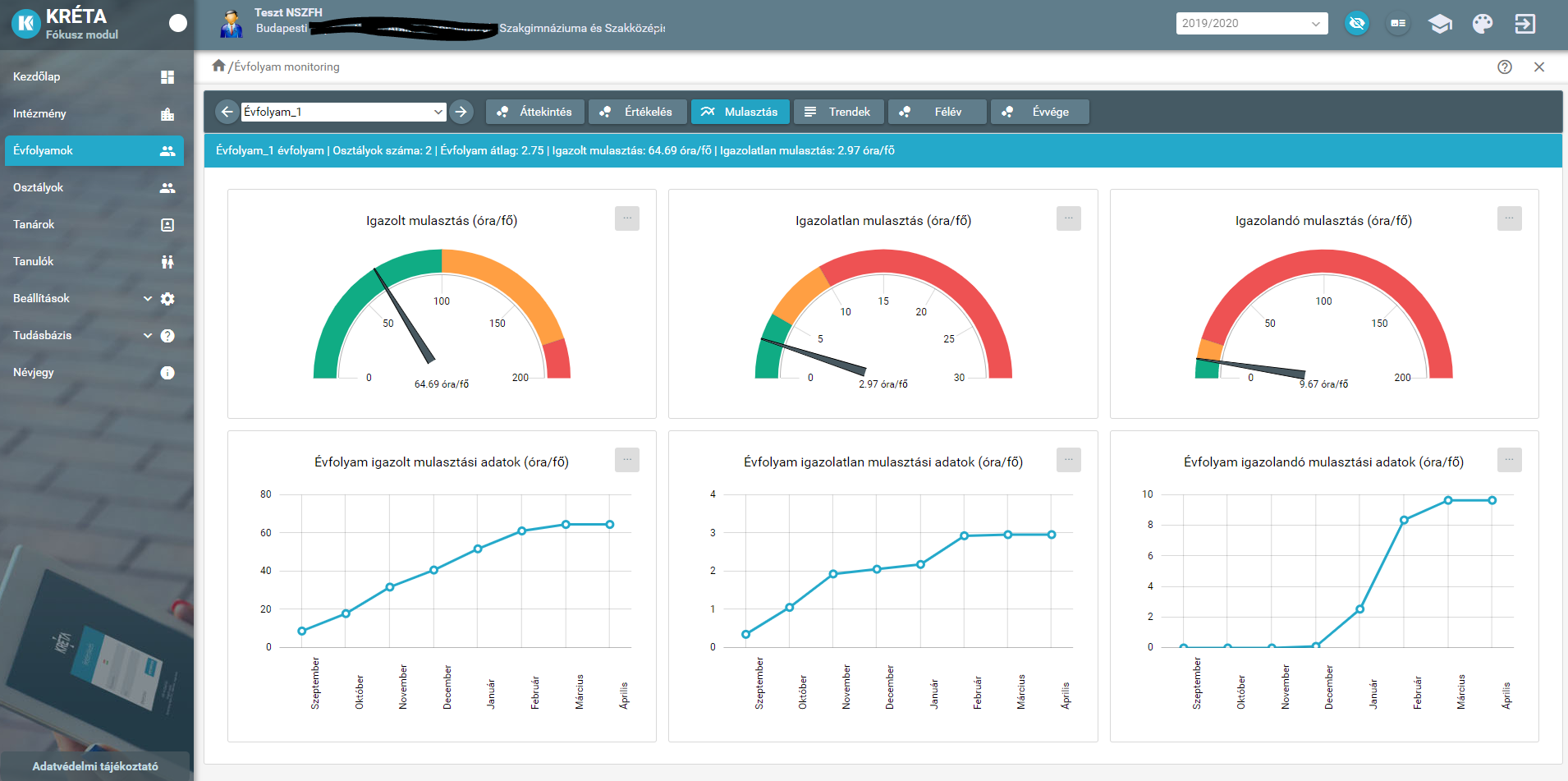Select Évfolyamok in the sidebar
The width and height of the screenshot is (1568, 781).
94,150
